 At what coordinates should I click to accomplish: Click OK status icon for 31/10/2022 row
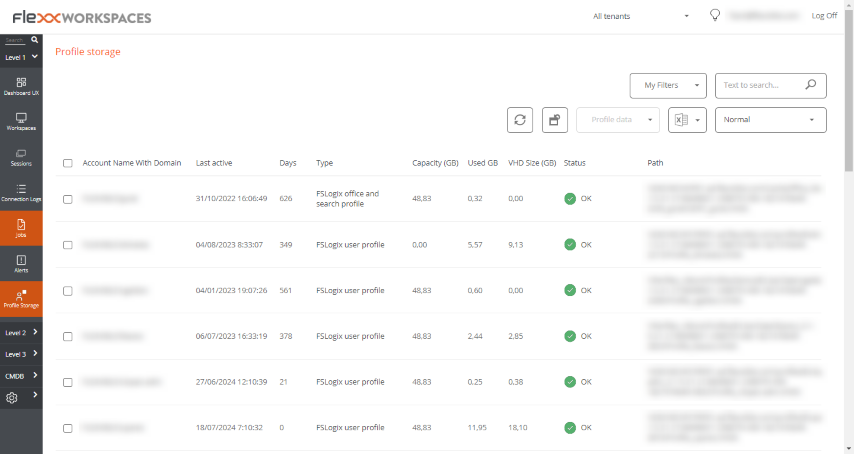pos(570,199)
